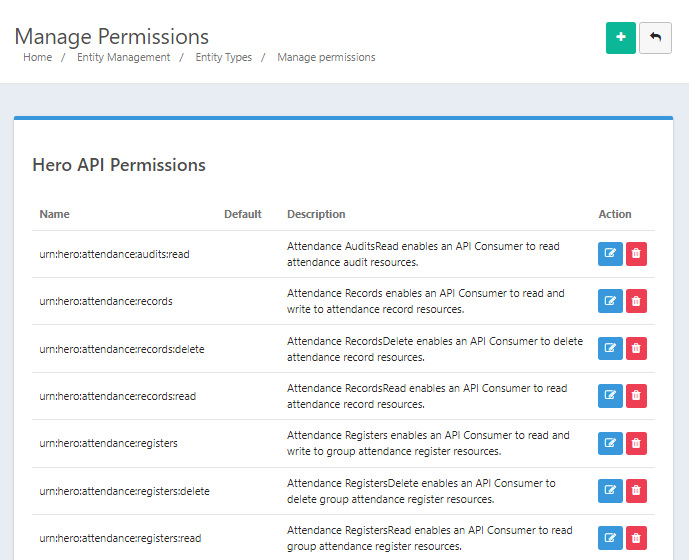Screen dimensions: 689x560
Task: Edit the urn:hero:attendance:records permission
Action: point(610,301)
